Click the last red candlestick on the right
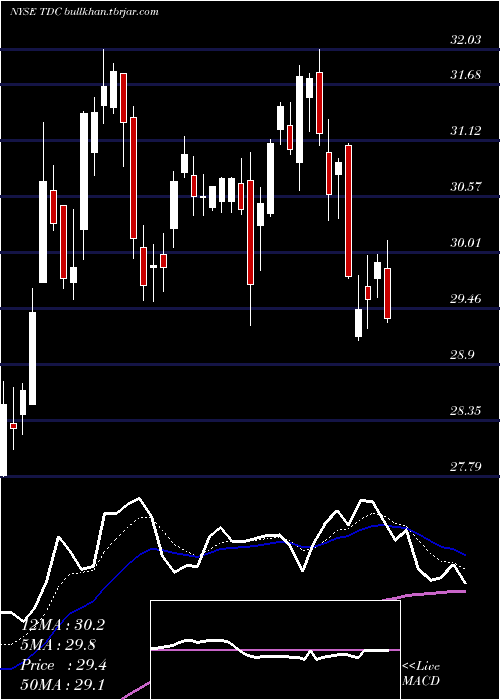 coord(388,293)
